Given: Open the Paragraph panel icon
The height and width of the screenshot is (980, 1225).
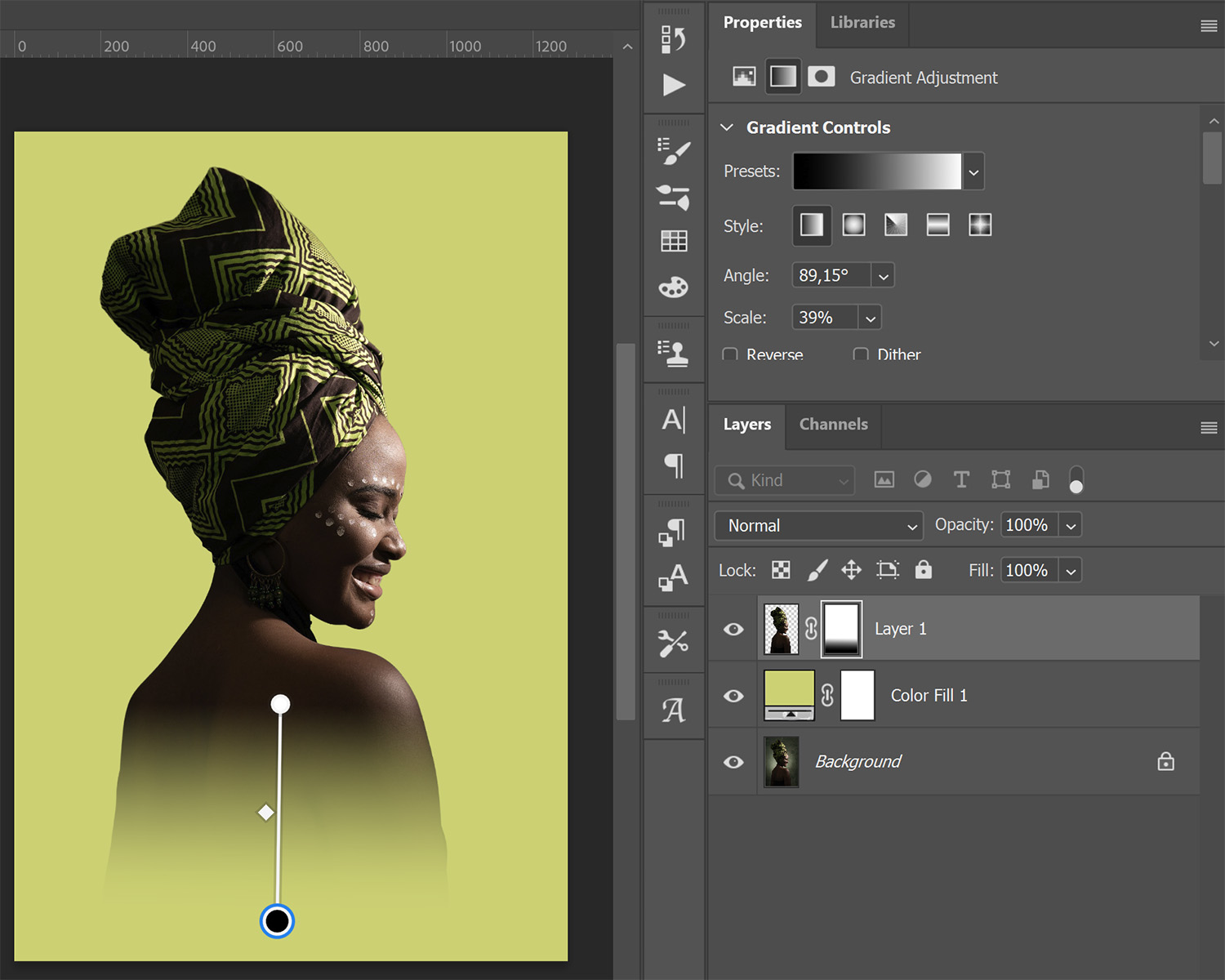Looking at the screenshot, I should pos(674,465).
